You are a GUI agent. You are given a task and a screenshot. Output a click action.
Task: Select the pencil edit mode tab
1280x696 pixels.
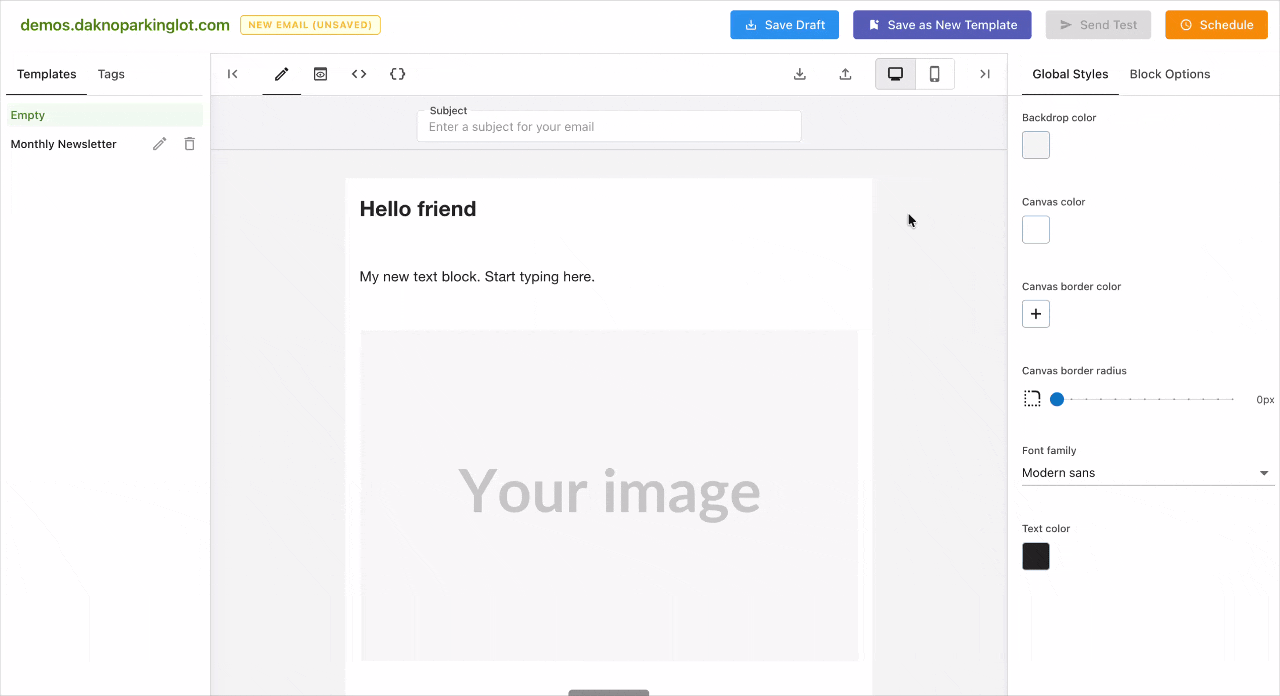tap(282, 74)
